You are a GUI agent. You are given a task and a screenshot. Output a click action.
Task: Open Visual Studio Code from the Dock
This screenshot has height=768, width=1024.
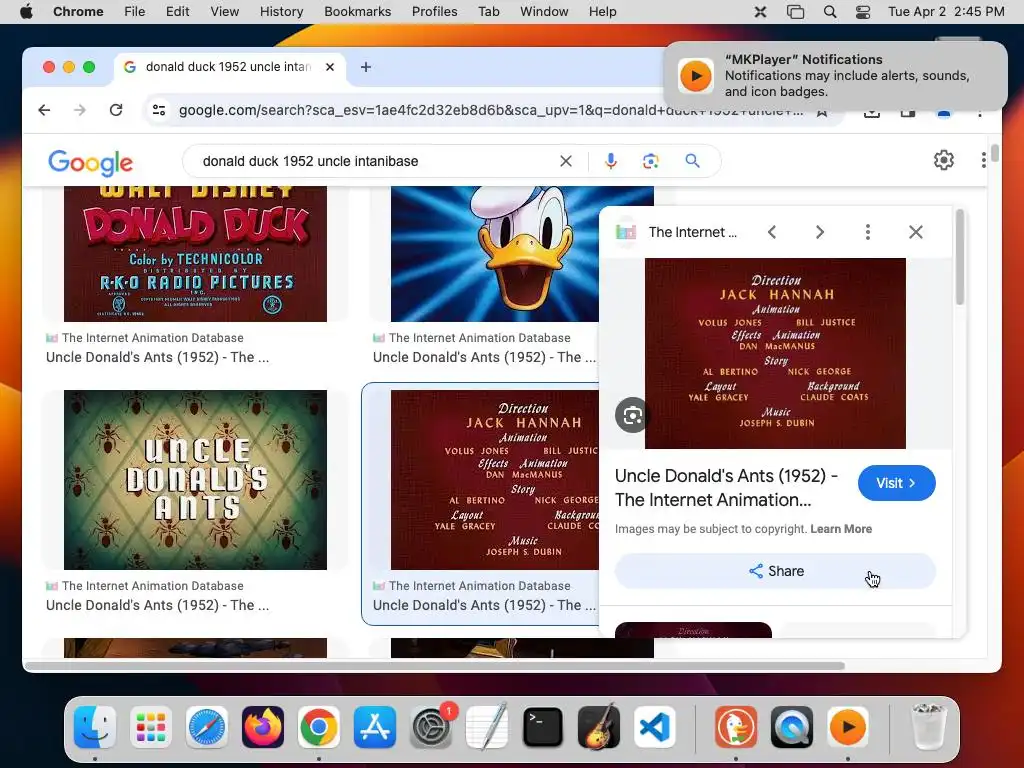655,727
